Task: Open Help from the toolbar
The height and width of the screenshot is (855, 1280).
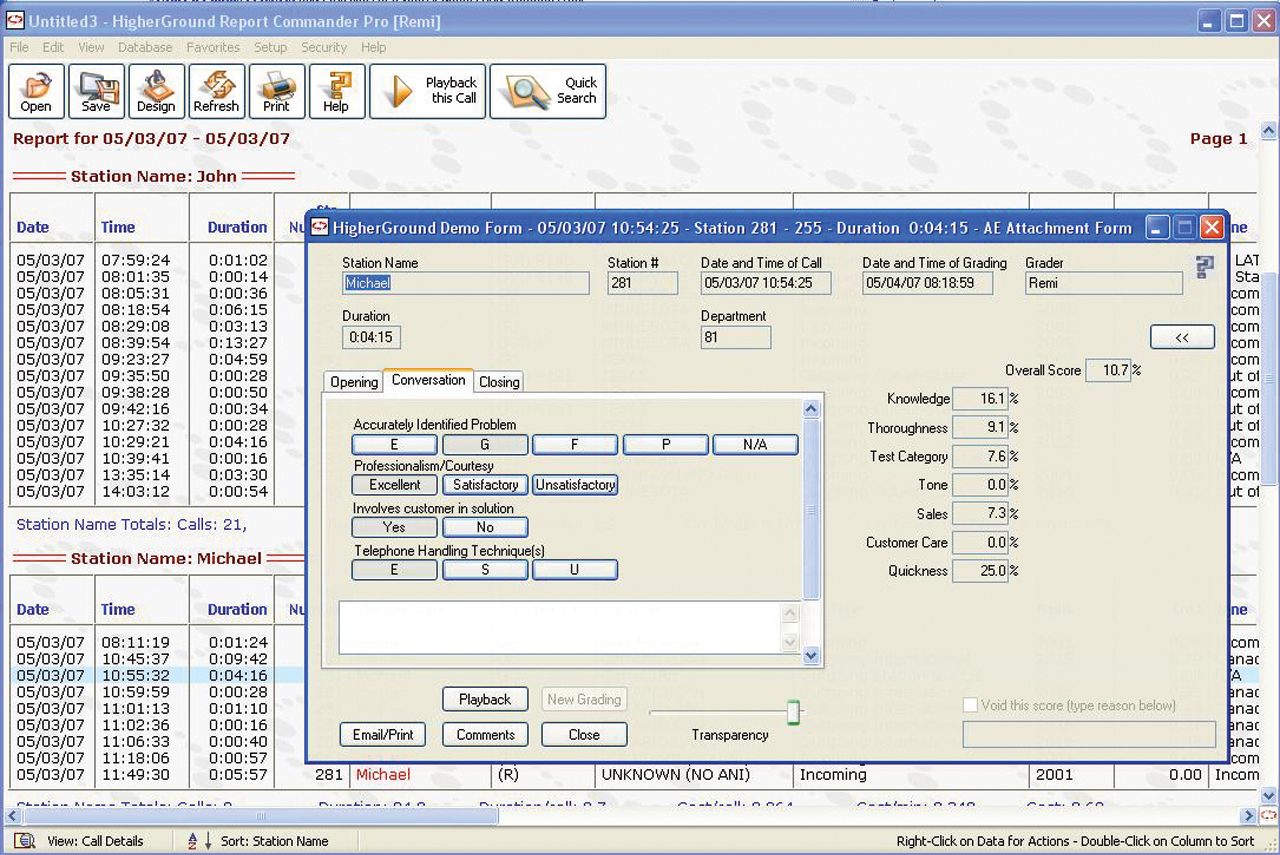Action: click(x=336, y=92)
